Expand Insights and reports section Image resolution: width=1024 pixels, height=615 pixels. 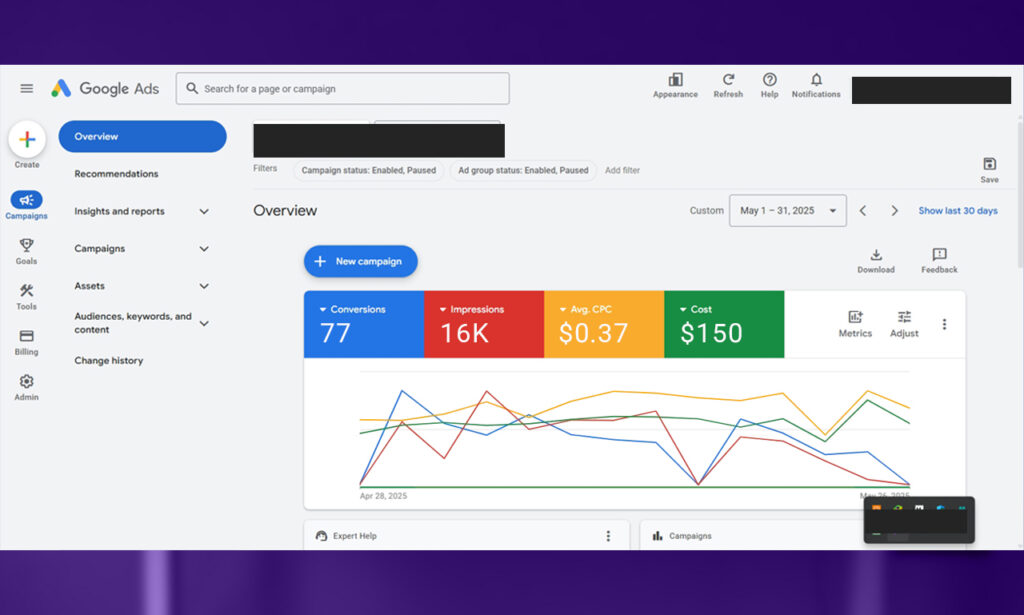click(x=142, y=212)
